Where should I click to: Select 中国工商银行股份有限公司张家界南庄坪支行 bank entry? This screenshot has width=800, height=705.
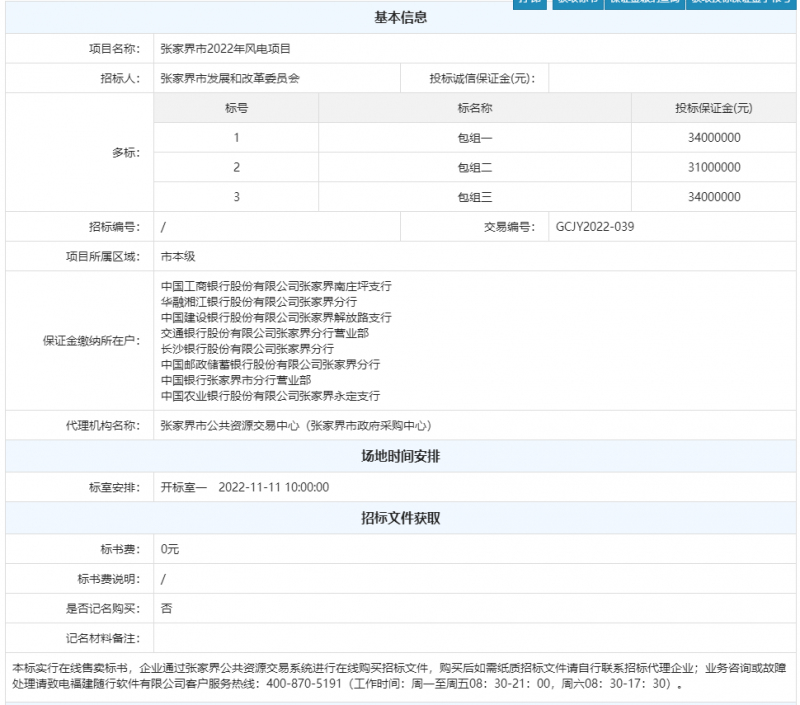275,286
